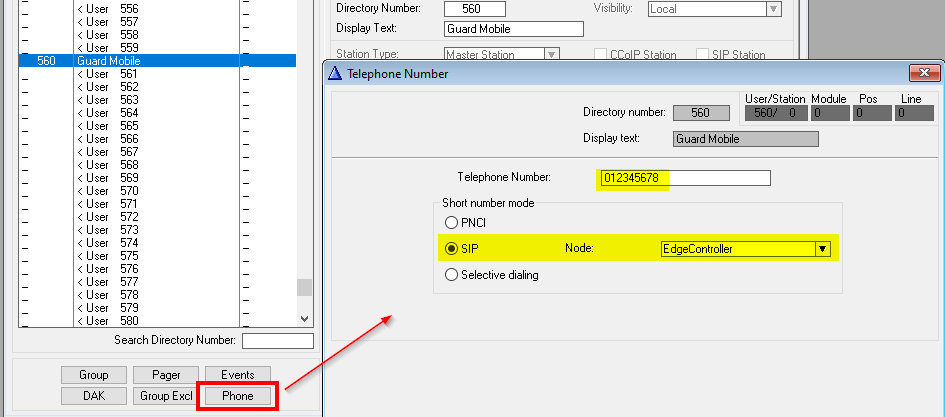Close the Telephone Number dialog
945x417 pixels.
point(925,74)
